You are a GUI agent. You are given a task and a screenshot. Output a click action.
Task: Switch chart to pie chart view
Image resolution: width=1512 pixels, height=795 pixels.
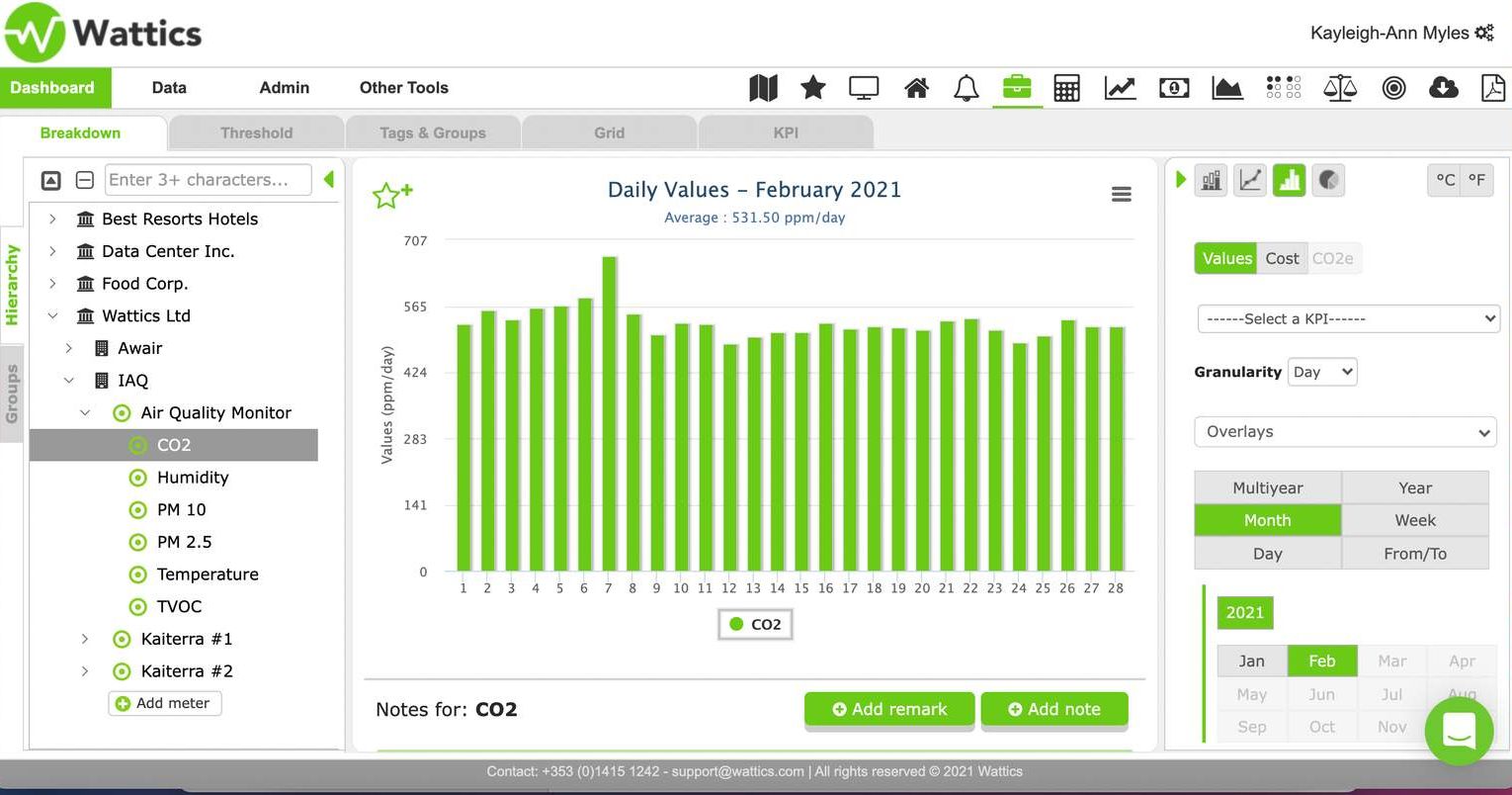coord(1328,180)
